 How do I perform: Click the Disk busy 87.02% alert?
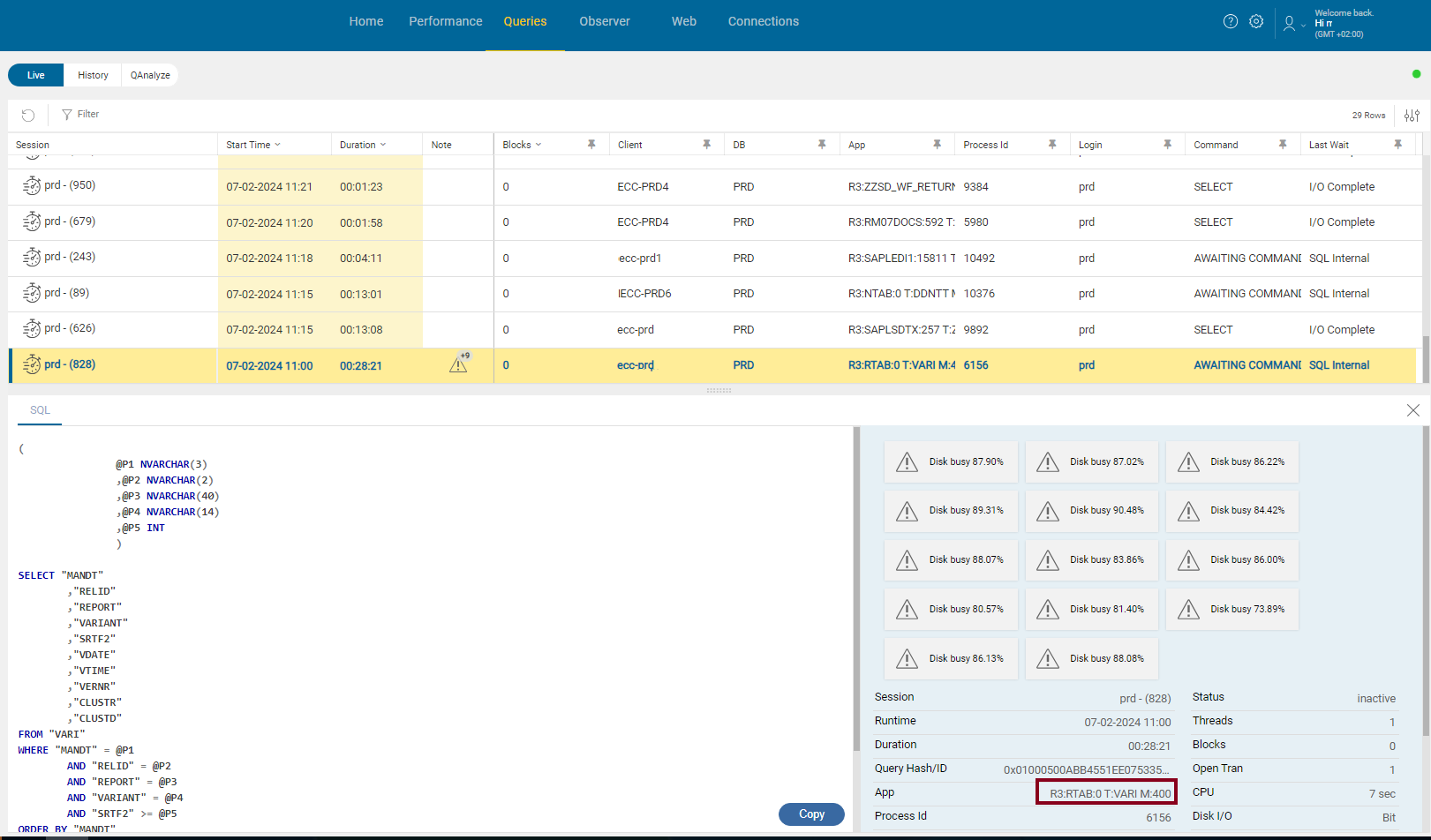pyautogui.click(x=1091, y=461)
